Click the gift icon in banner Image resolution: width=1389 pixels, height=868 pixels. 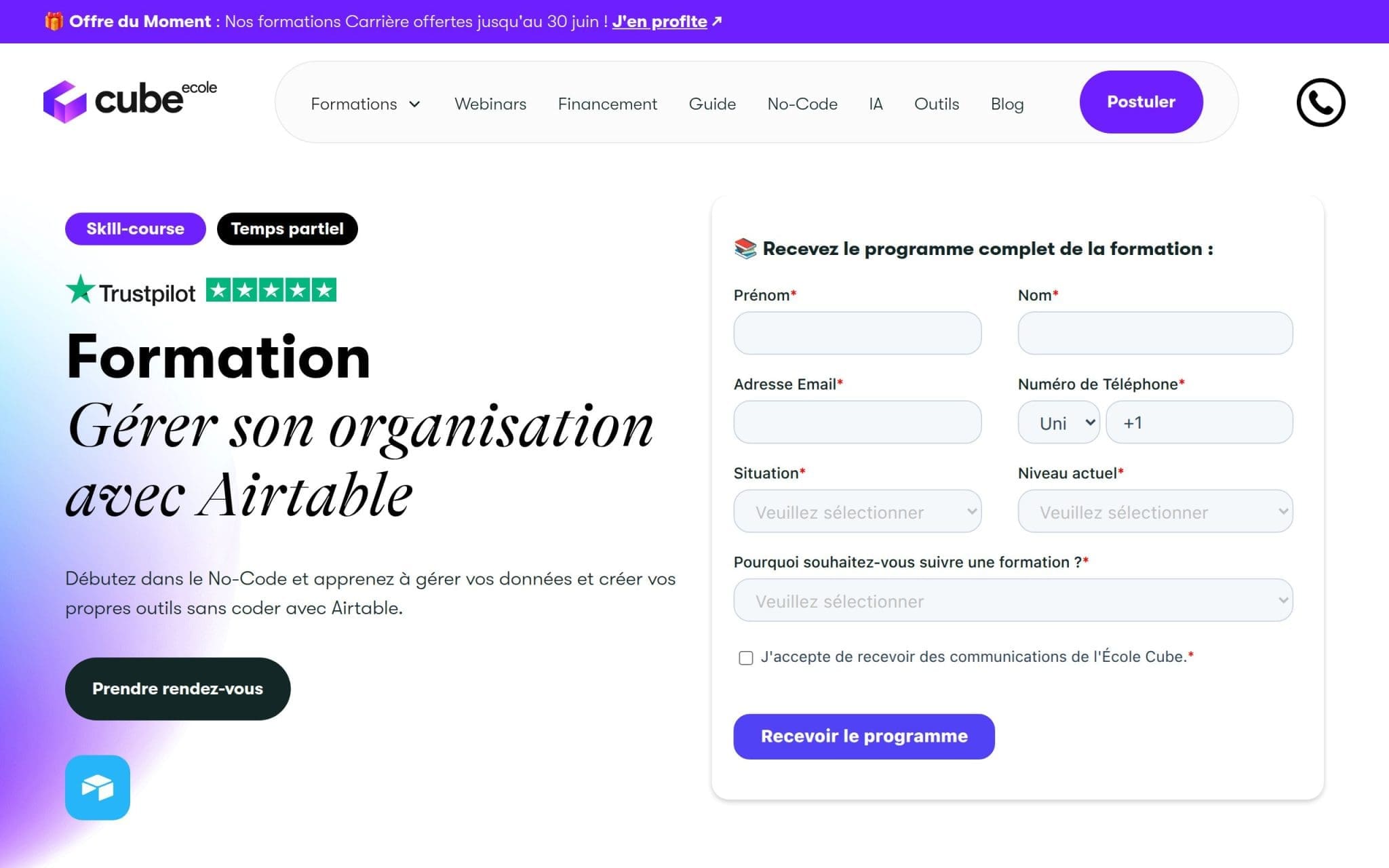coord(54,21)
